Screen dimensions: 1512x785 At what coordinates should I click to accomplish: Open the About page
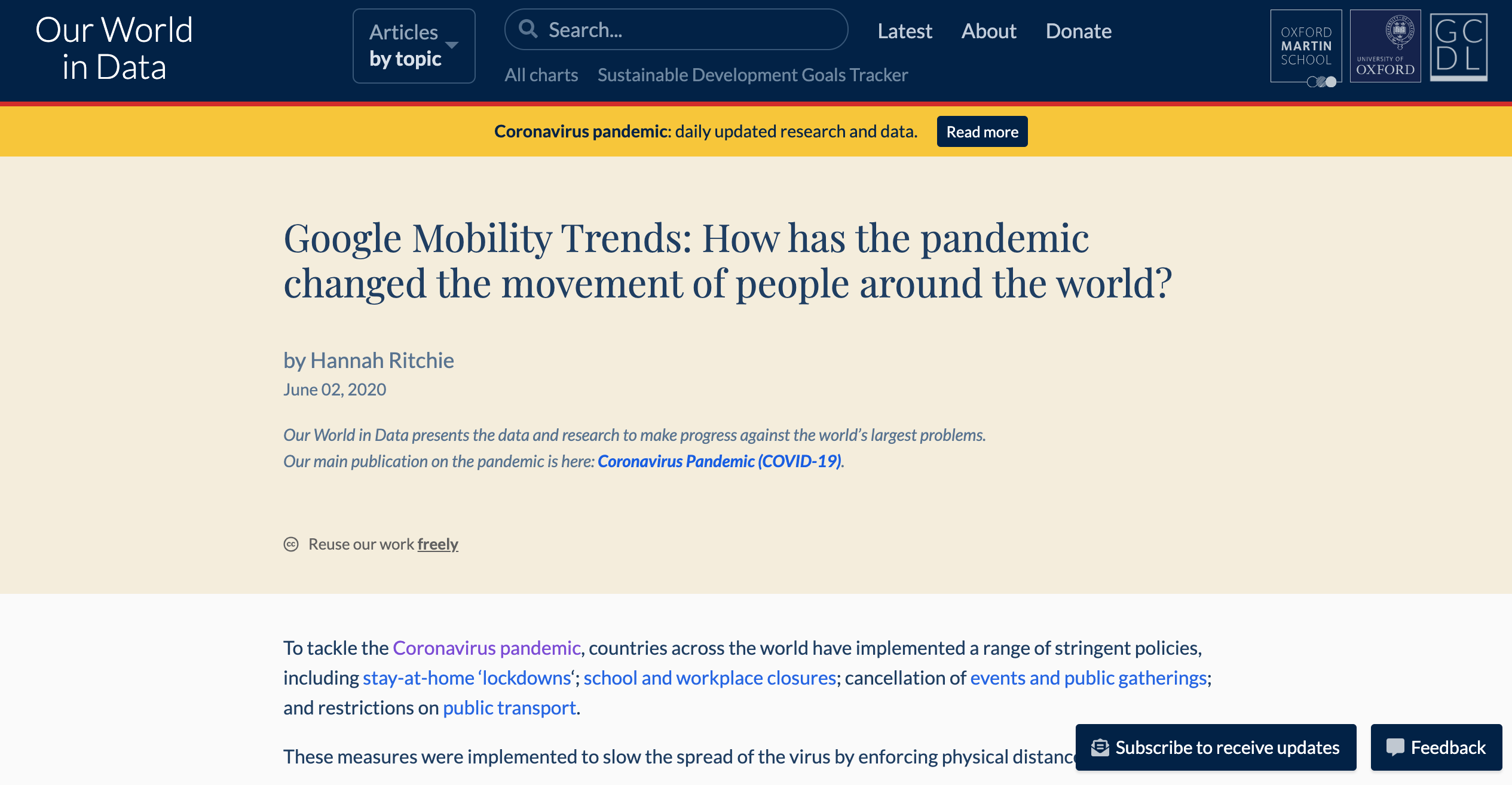(x=988, y=31)
